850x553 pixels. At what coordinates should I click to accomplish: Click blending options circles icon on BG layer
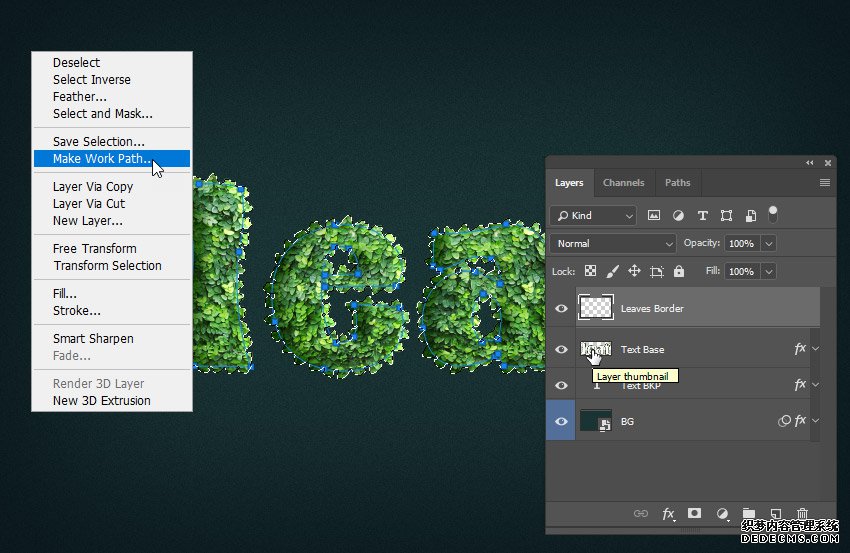(784, 421)
